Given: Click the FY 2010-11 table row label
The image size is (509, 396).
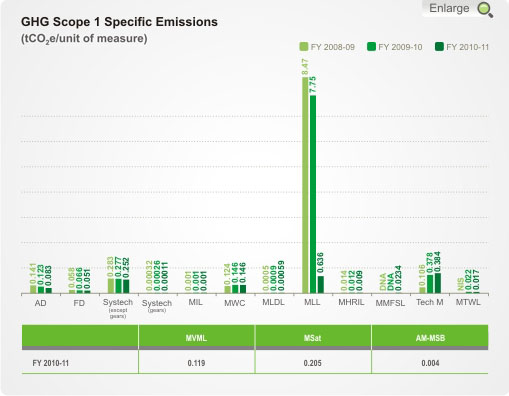Looking at the screenshot, I should point(51,363).
